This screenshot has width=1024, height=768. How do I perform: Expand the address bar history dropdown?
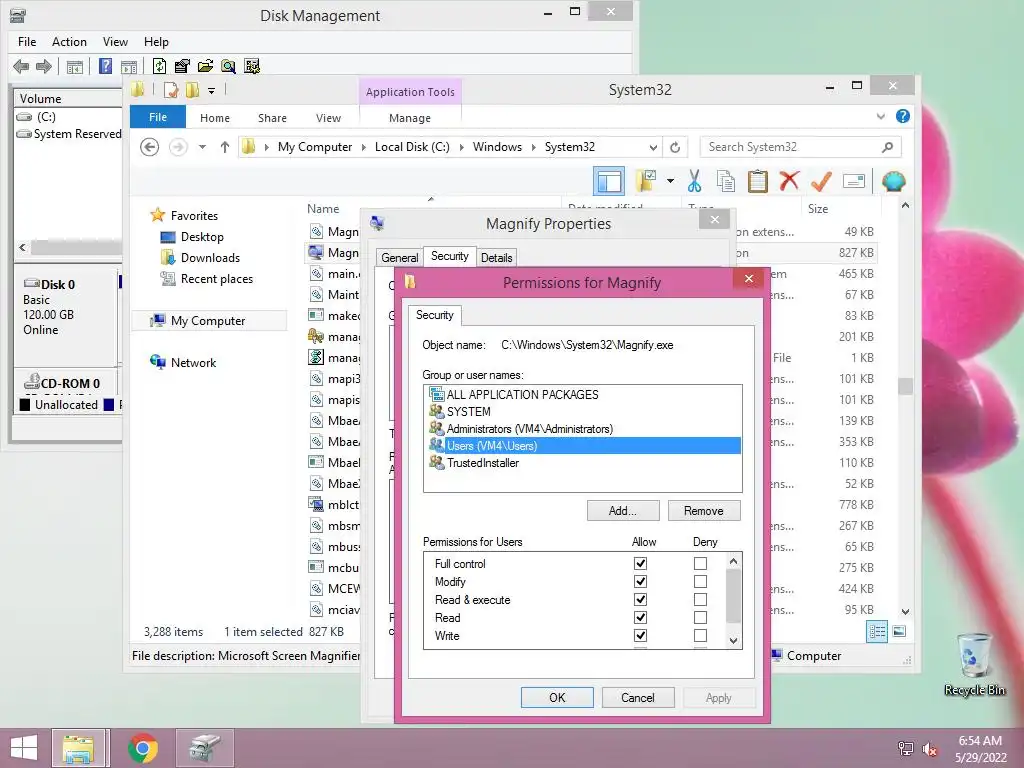coord(653,147)
